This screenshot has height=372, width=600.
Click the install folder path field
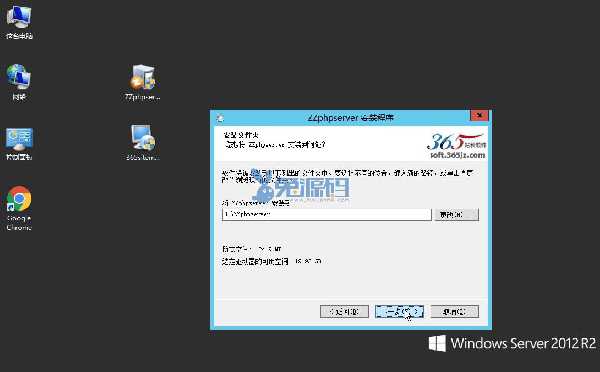coord(326,214)
